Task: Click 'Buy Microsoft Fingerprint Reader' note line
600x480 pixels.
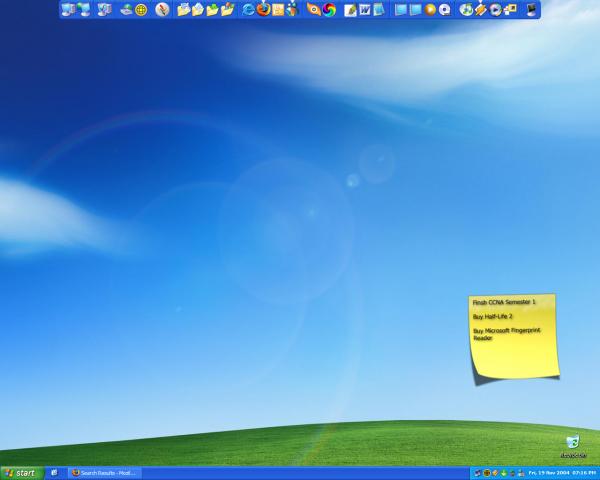Action: tap(507, 334)
